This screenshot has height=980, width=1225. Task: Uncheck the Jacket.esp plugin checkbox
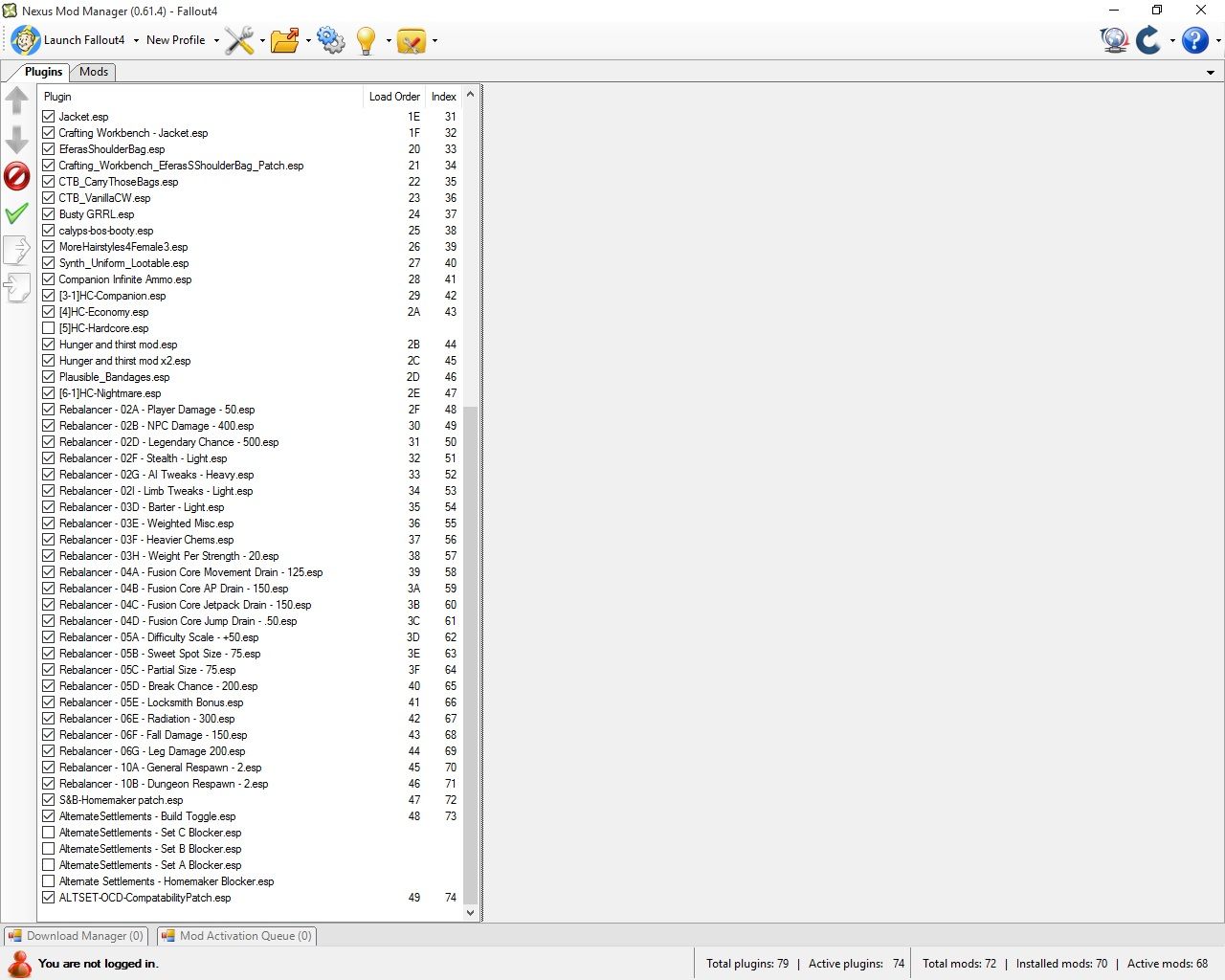[x=49, y=117]
